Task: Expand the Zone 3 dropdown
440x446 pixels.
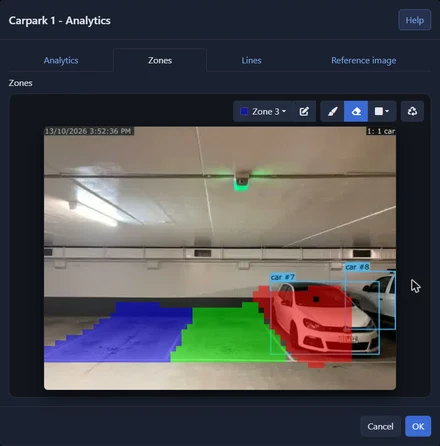Action: tap(263, 111)
